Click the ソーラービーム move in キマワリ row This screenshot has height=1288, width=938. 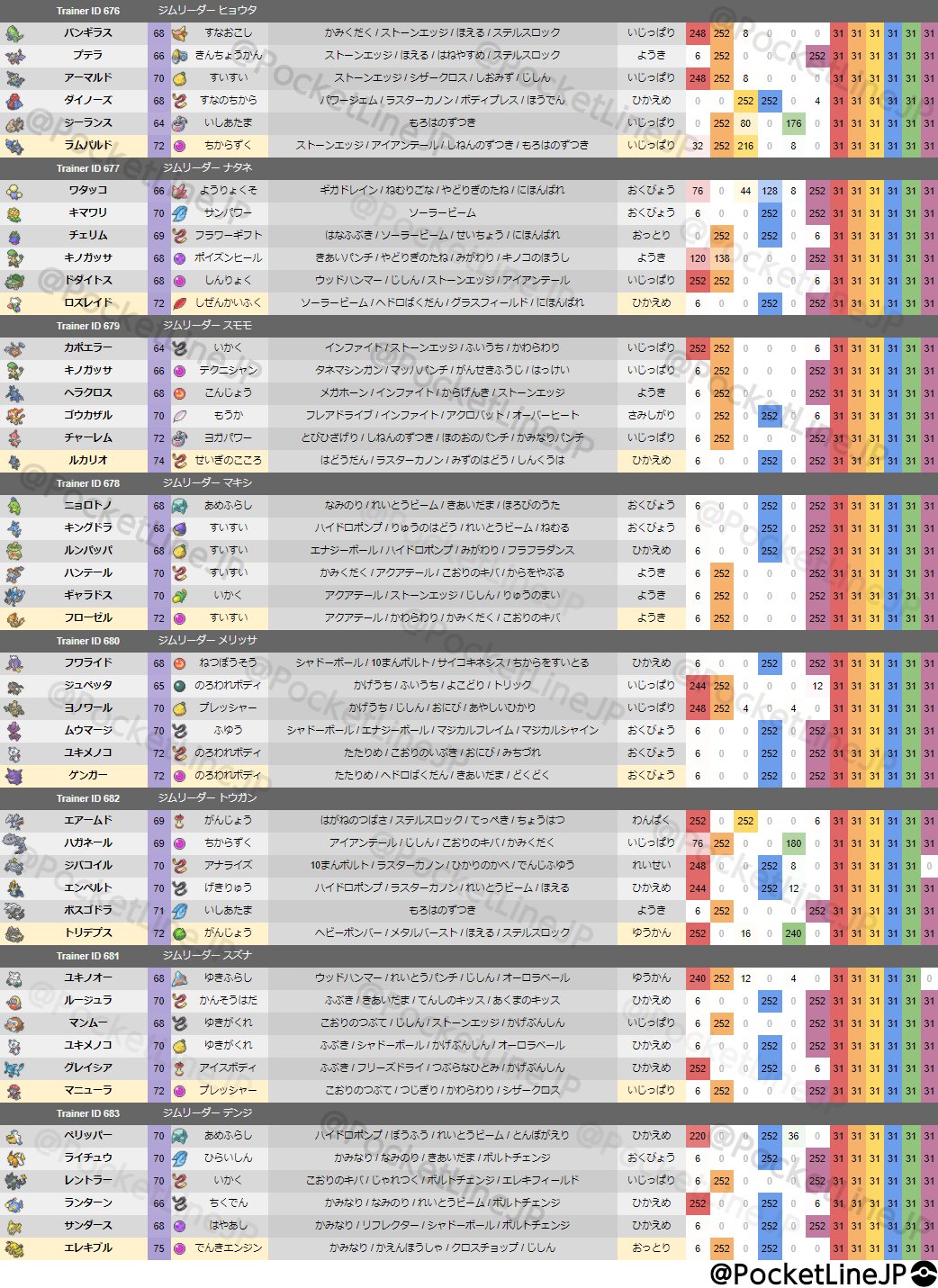click(442, 213)
